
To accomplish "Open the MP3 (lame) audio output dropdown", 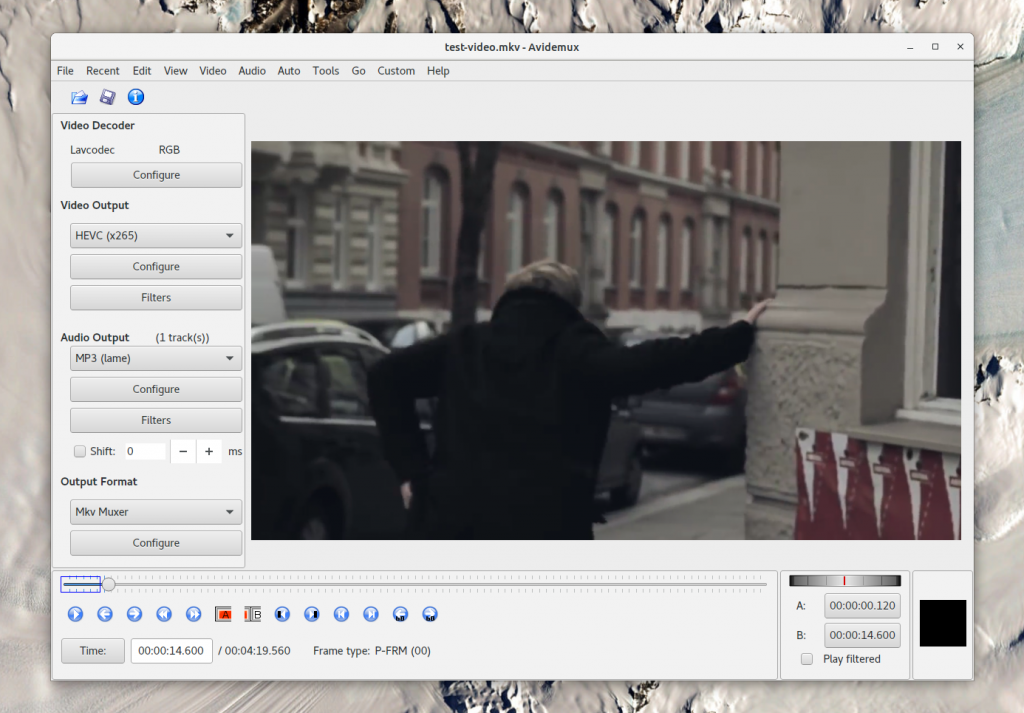I will coord(156,358).
